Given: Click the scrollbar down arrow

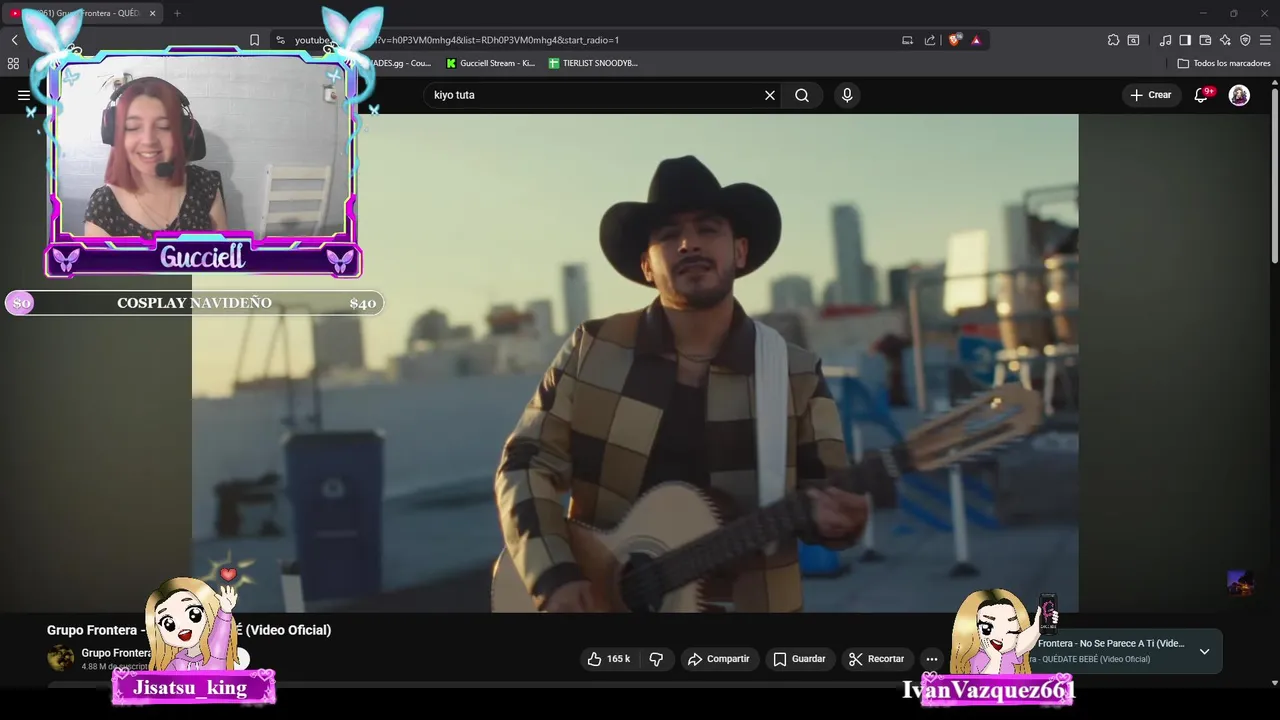Looking at the screenshot, I should click(x=1274, y=683).
